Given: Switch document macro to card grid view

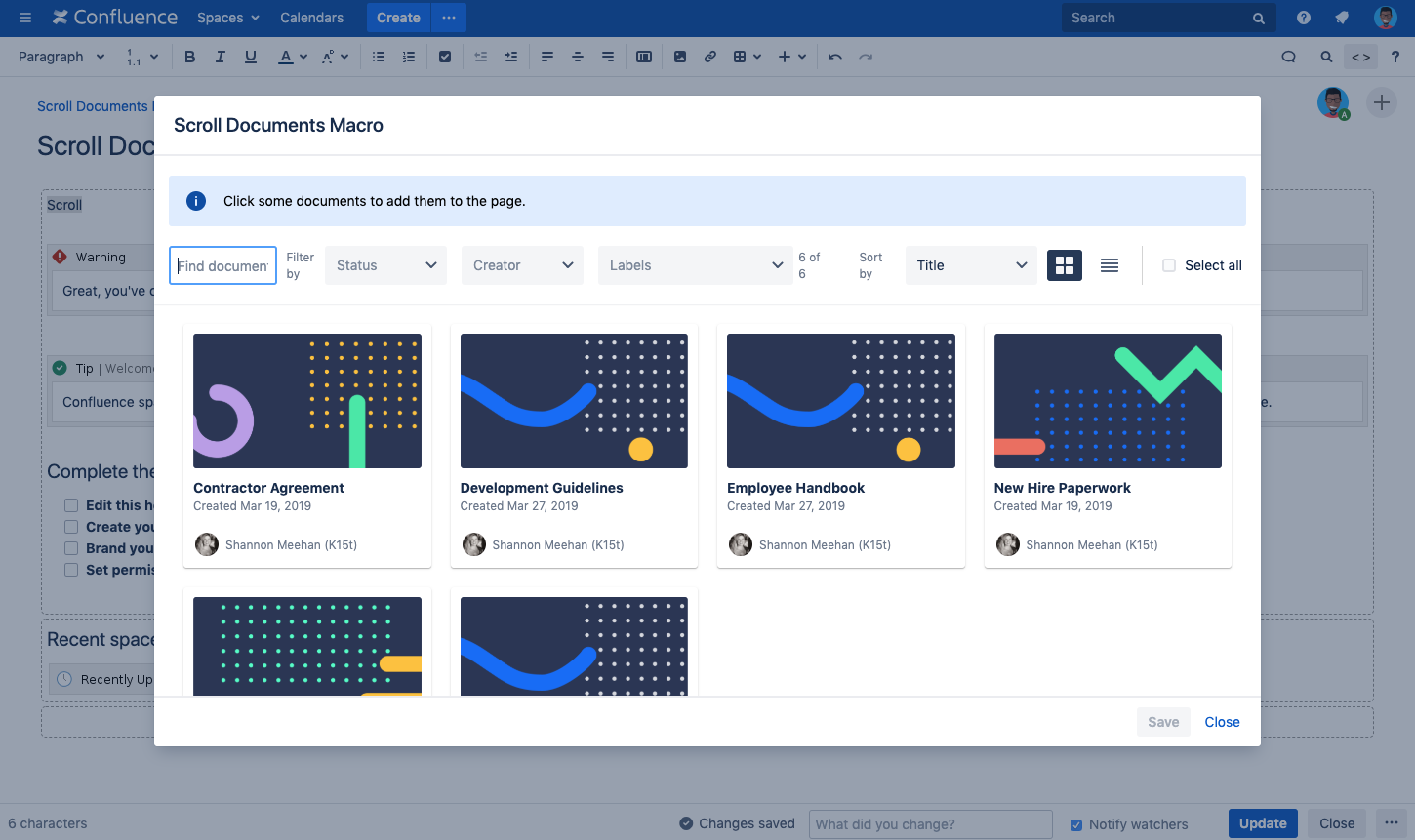Looking at the screenshot, I should (1064, 264).
